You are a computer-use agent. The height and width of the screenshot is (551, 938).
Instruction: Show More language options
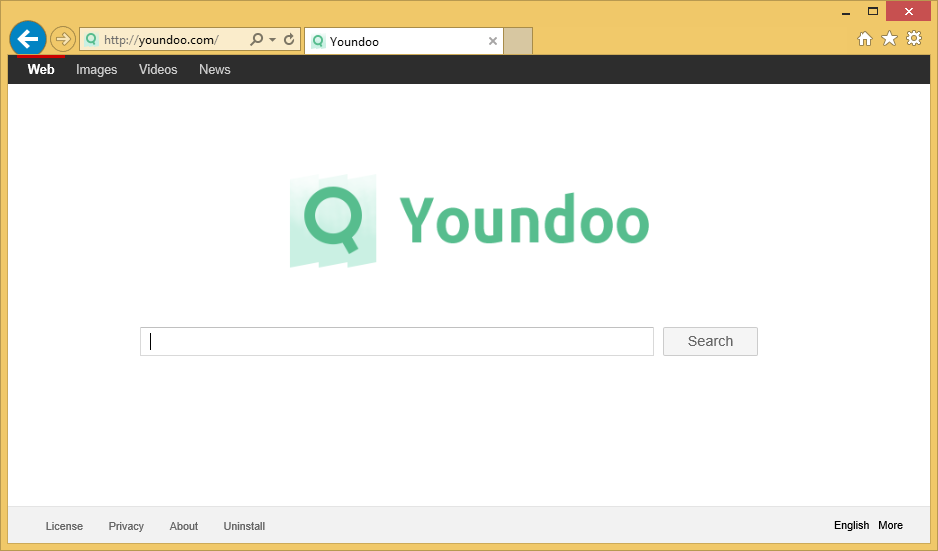(x=890, y=525)
